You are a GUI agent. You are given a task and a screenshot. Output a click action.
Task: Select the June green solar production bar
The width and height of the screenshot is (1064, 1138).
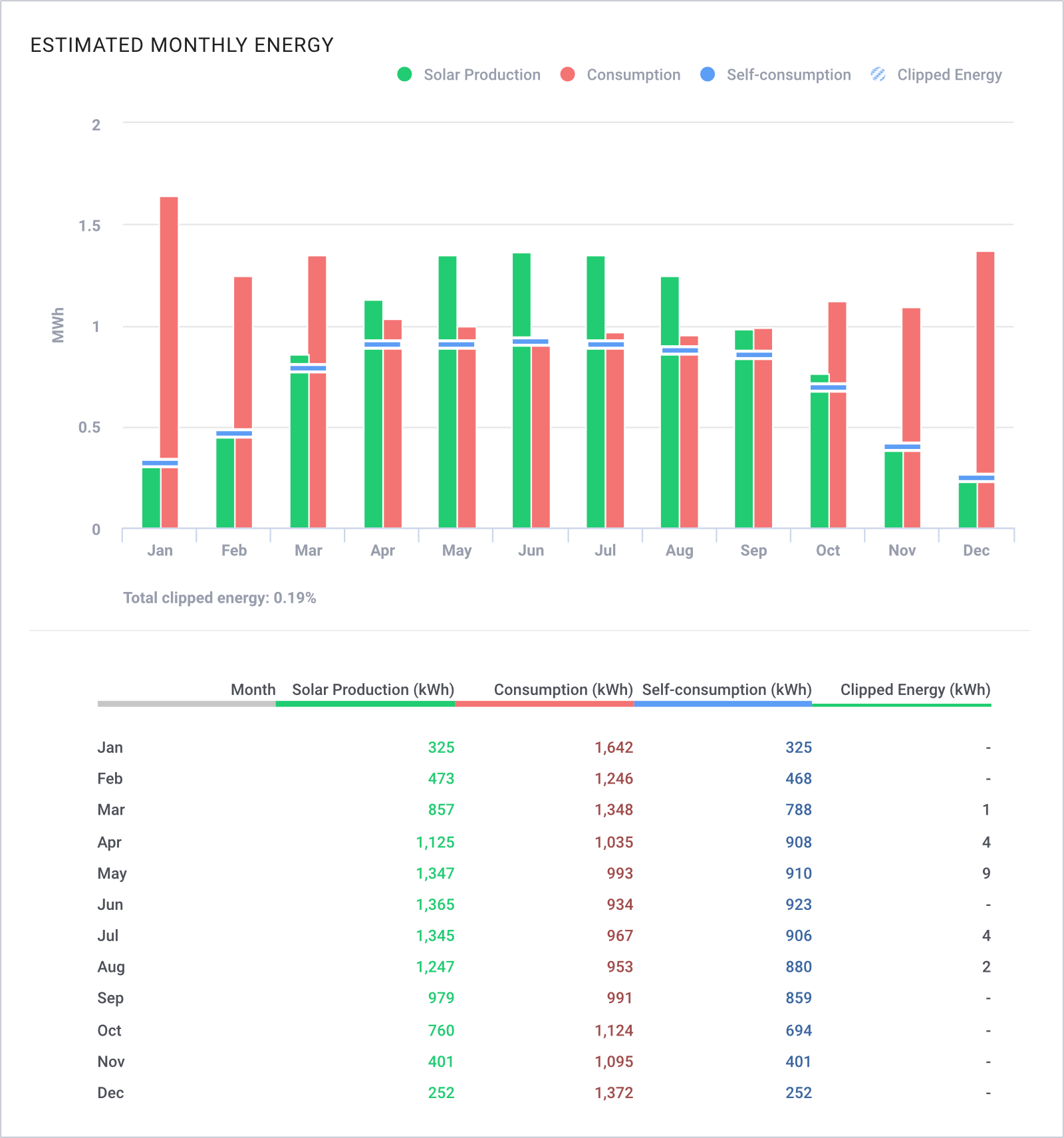[522, 295]
